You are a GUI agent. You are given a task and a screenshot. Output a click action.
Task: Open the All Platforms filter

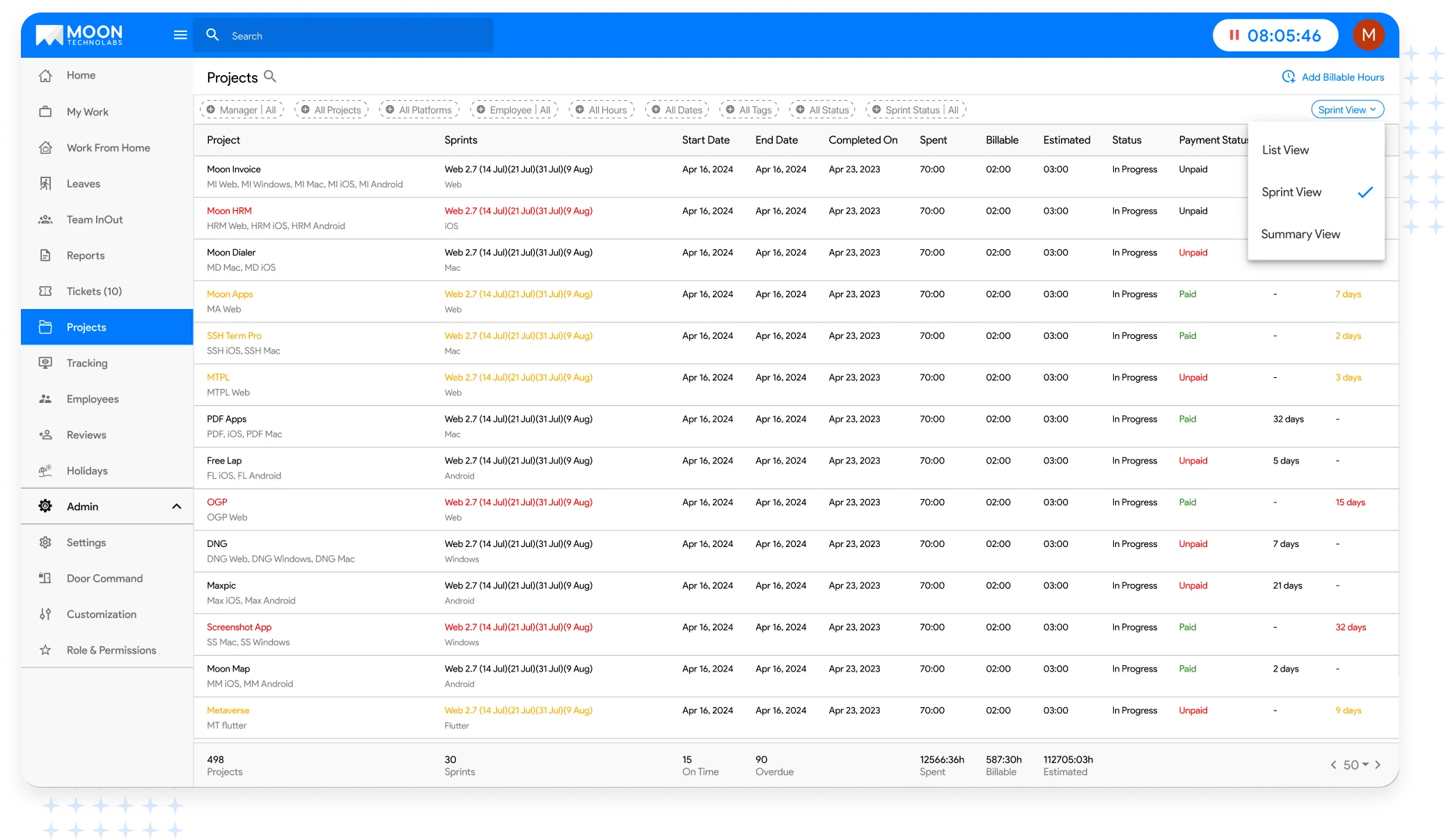coord(419,109)
